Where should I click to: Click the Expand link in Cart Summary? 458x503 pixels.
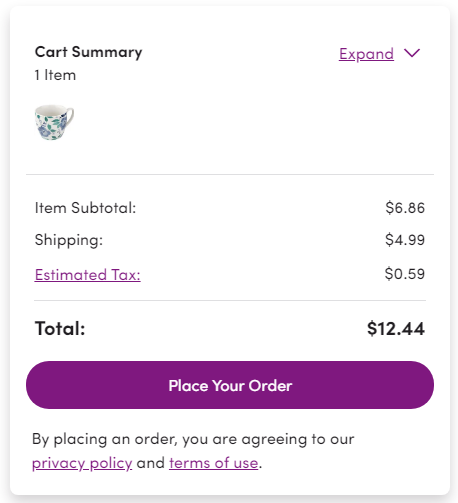pos(366,54)
